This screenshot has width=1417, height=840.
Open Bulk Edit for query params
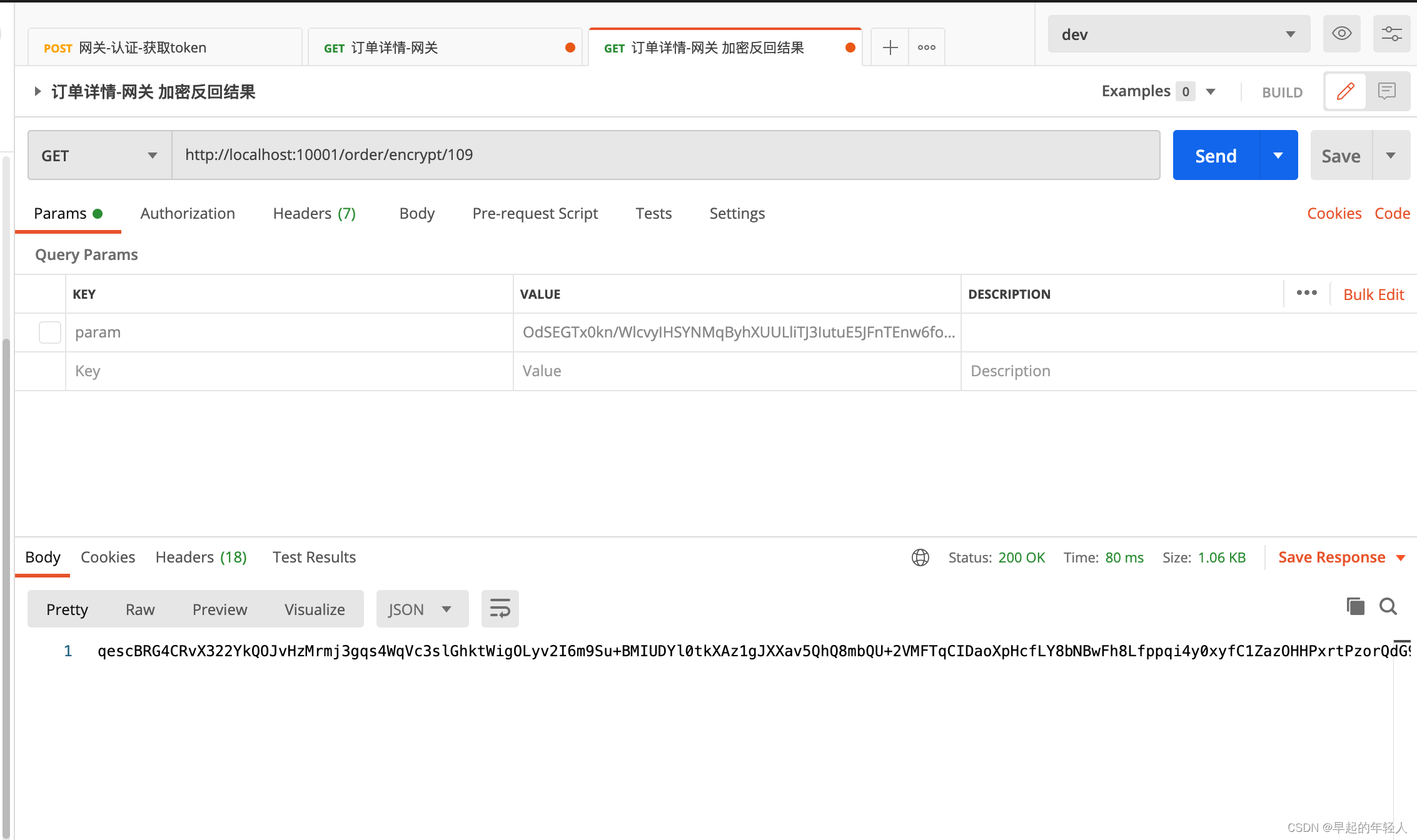coord(1373,294)
